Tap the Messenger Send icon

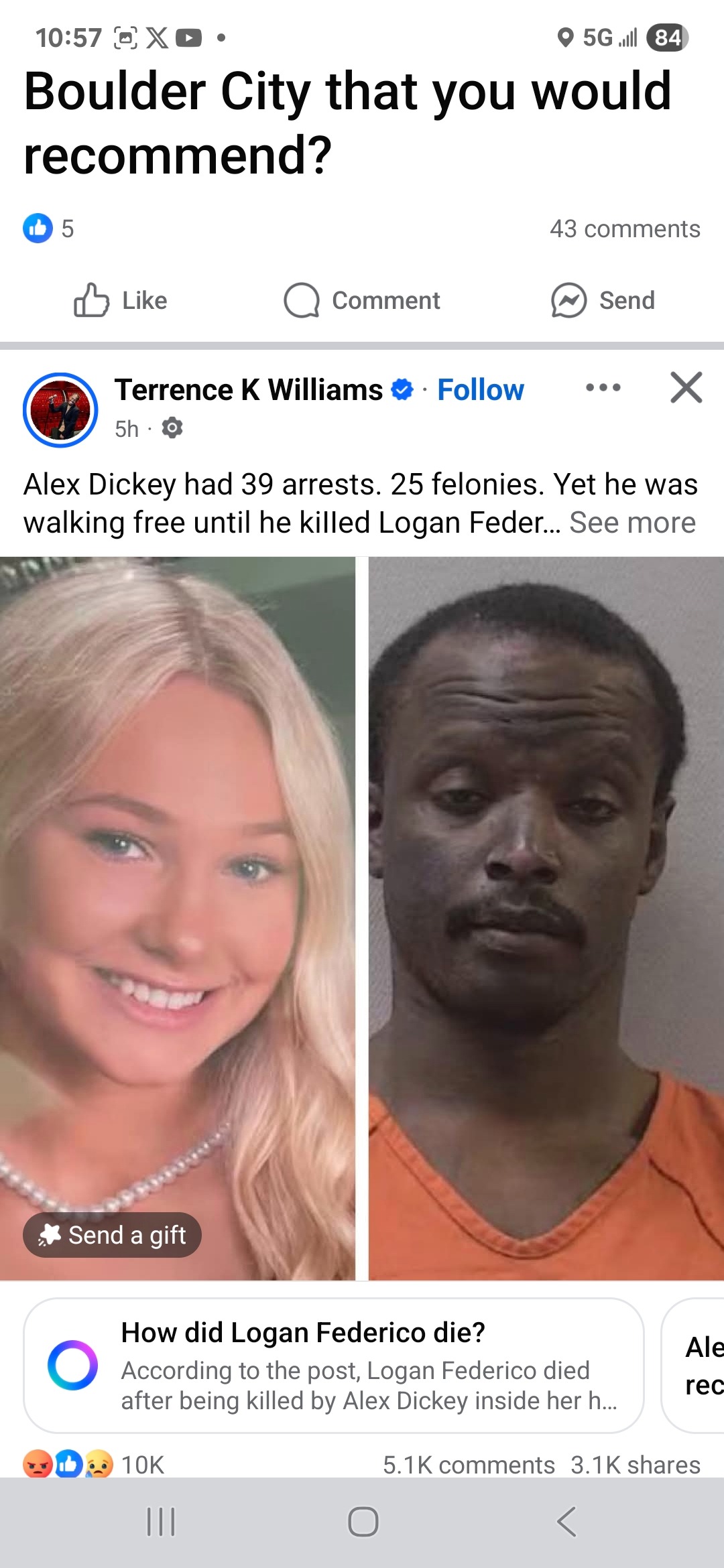point(568,300)
